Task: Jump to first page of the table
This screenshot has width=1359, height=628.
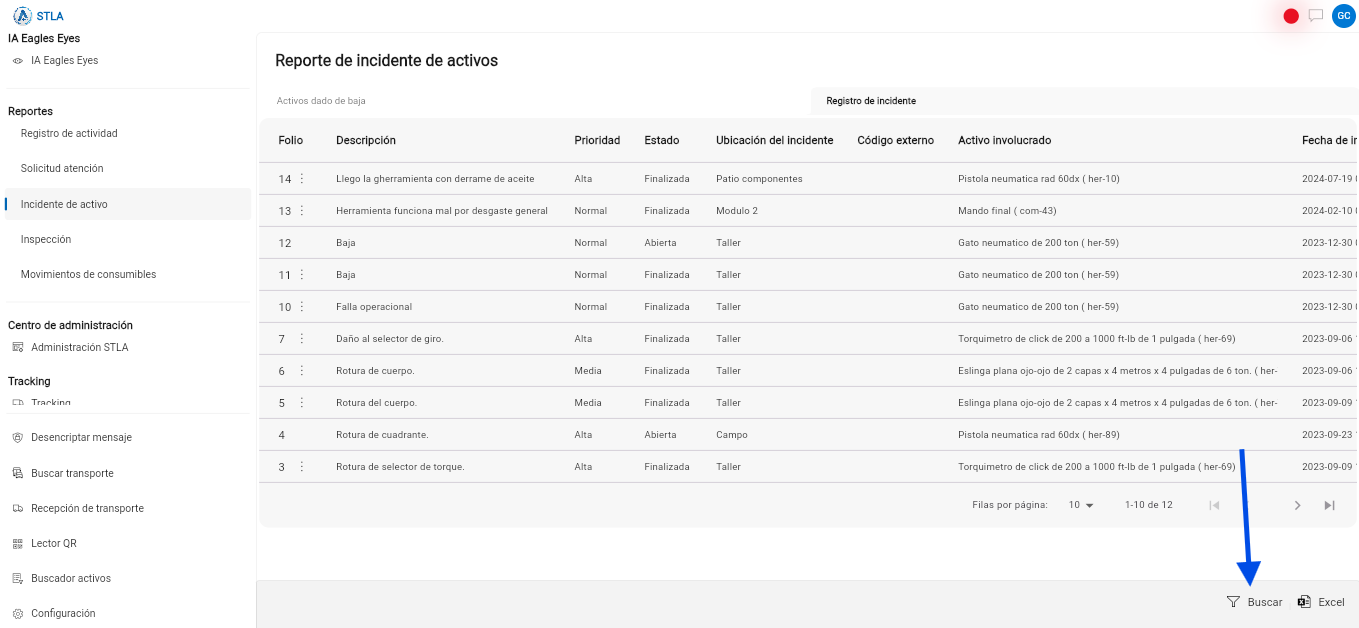Action: (1214, 505)
